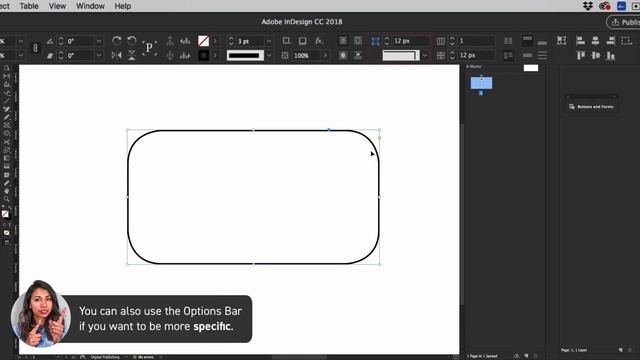Select the Pen tool in toolbox
The width and height of the screenshot is (640, 360).
[x=7, y=109]
